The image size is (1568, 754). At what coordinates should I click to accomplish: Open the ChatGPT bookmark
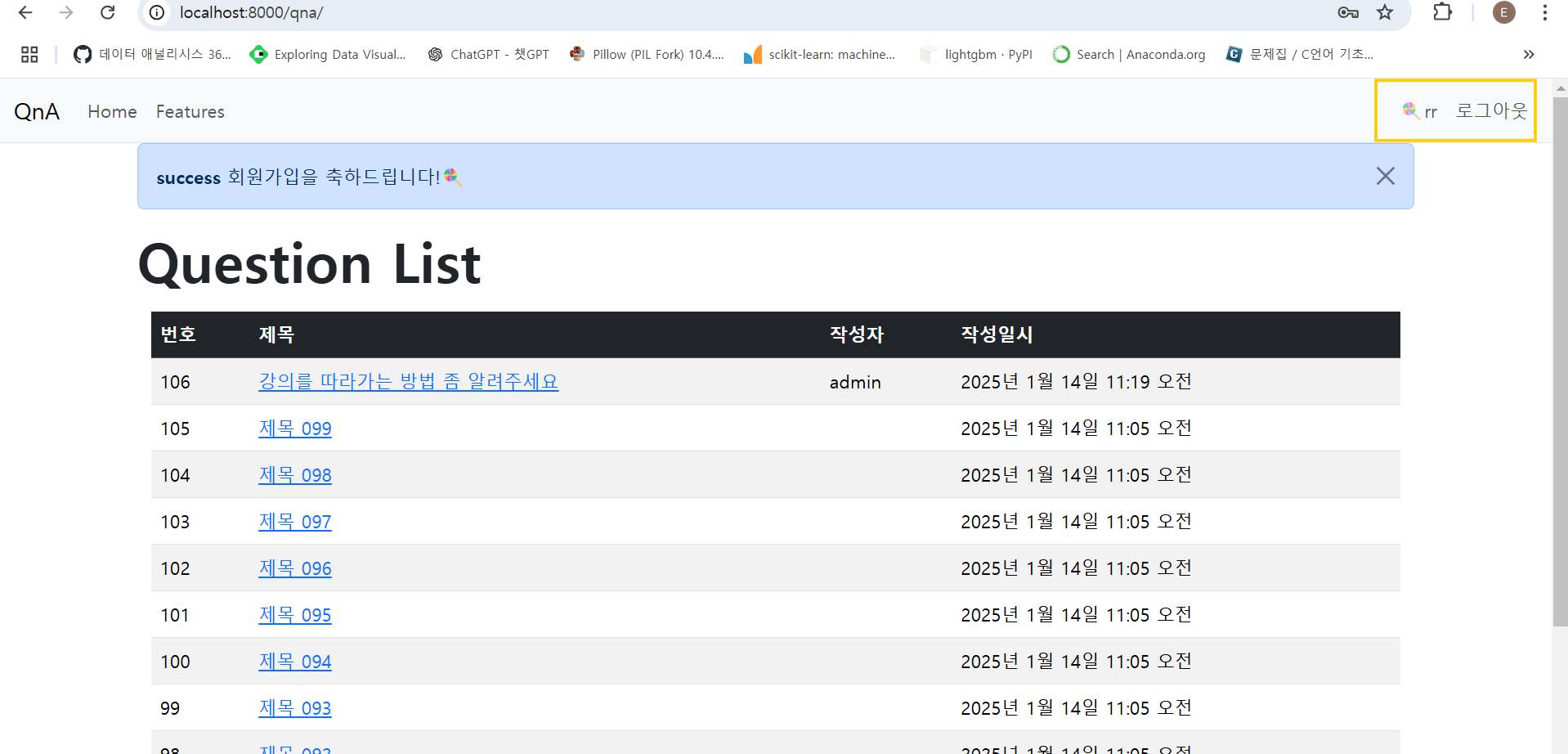(488, 54)
